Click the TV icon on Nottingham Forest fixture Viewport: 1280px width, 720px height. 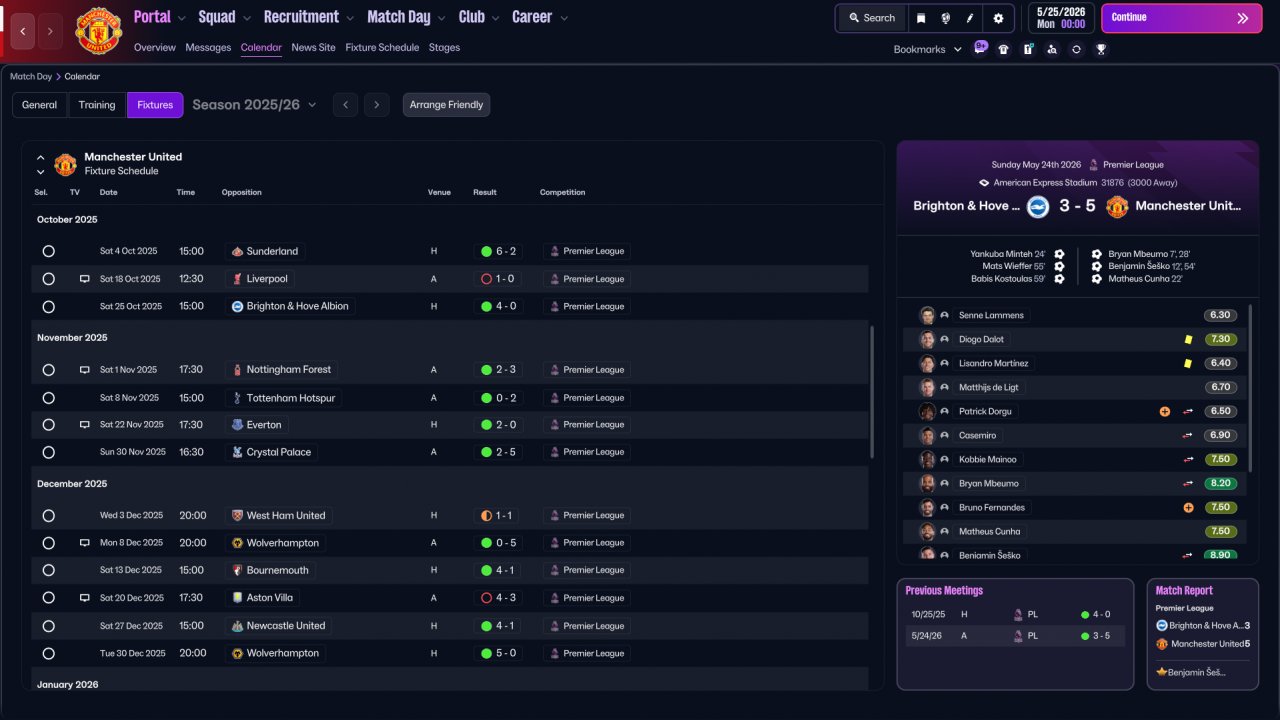85,370
